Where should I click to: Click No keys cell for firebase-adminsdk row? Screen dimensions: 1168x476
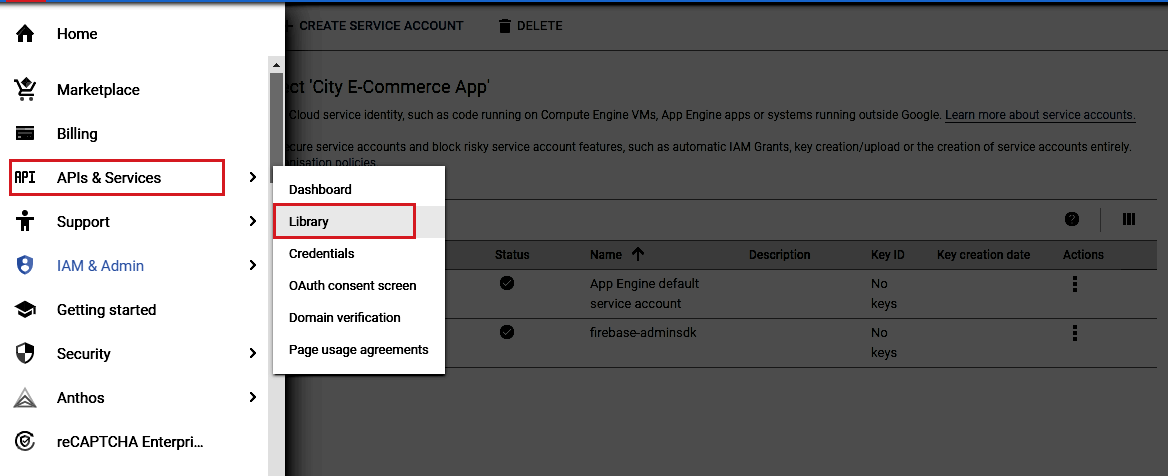pos(883,342)
